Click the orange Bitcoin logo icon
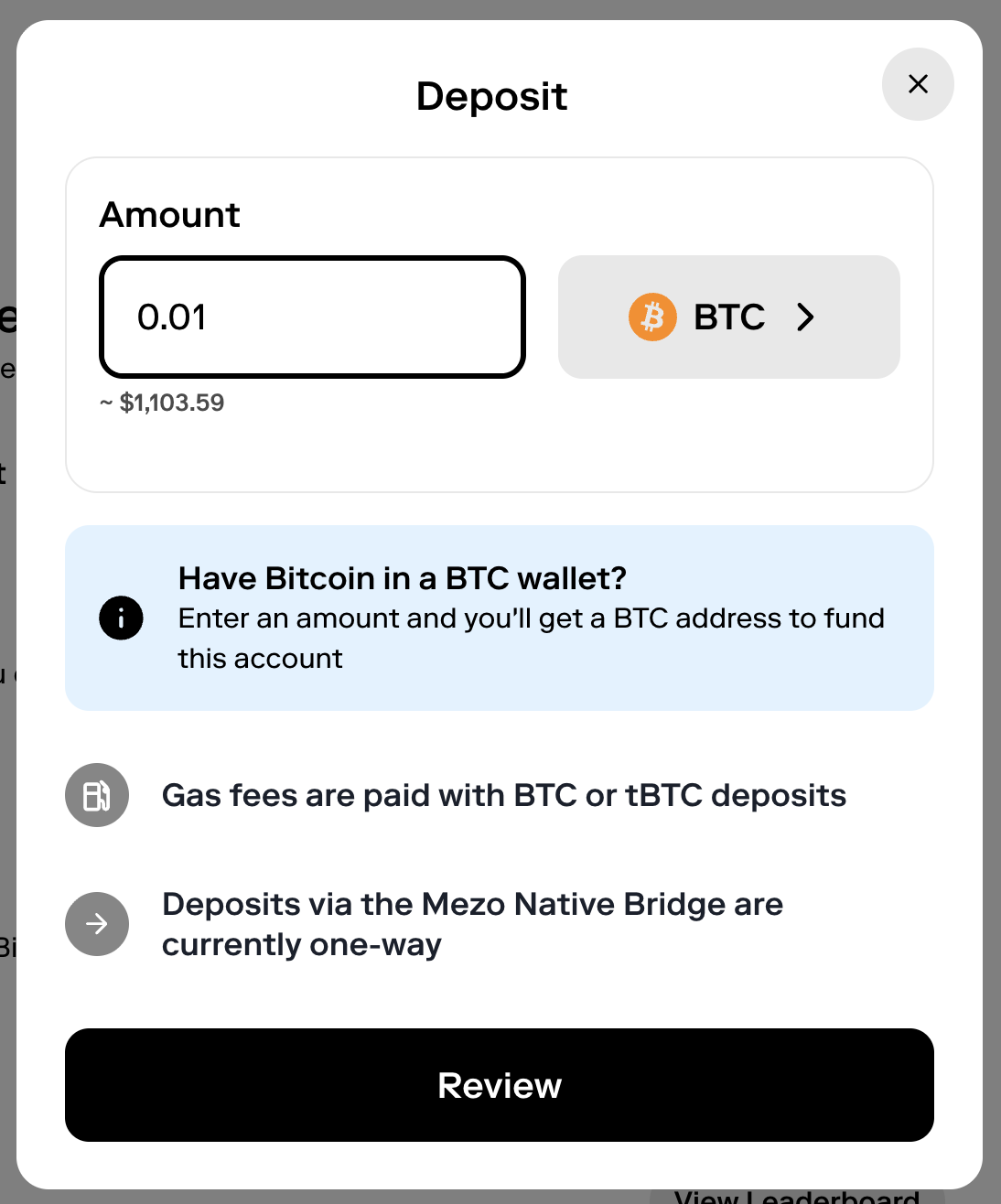The image size is (1001, 1204). 652,317
